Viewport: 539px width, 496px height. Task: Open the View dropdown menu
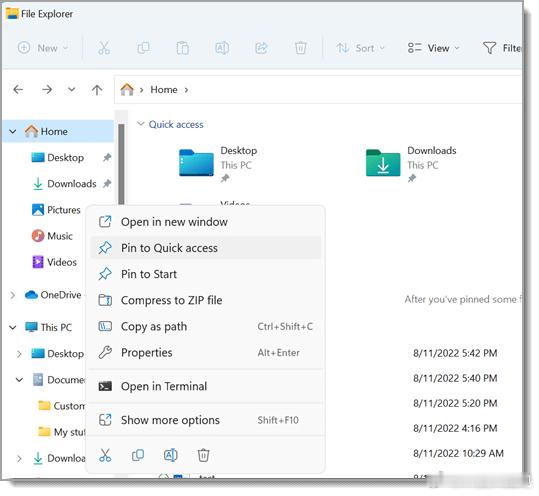click(434, 48)
